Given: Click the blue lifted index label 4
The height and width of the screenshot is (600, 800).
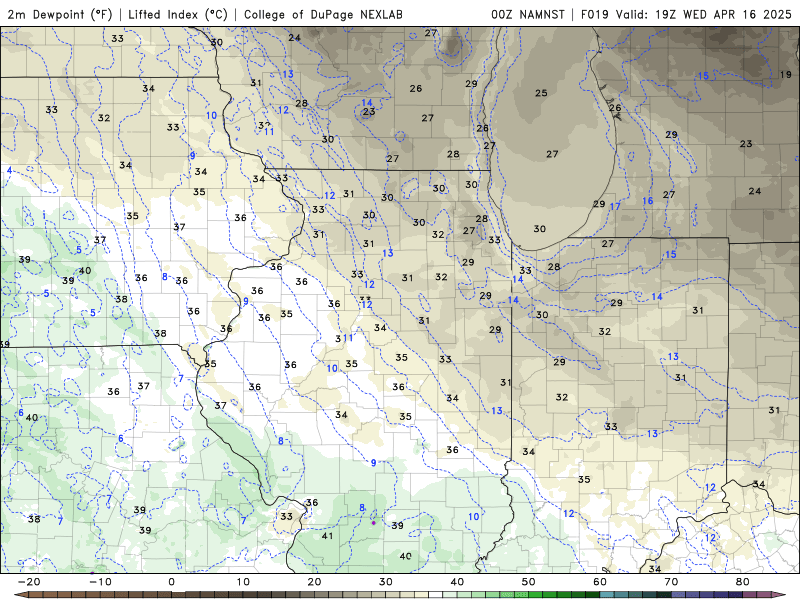Looking at the screenshot, I should 9,170.
